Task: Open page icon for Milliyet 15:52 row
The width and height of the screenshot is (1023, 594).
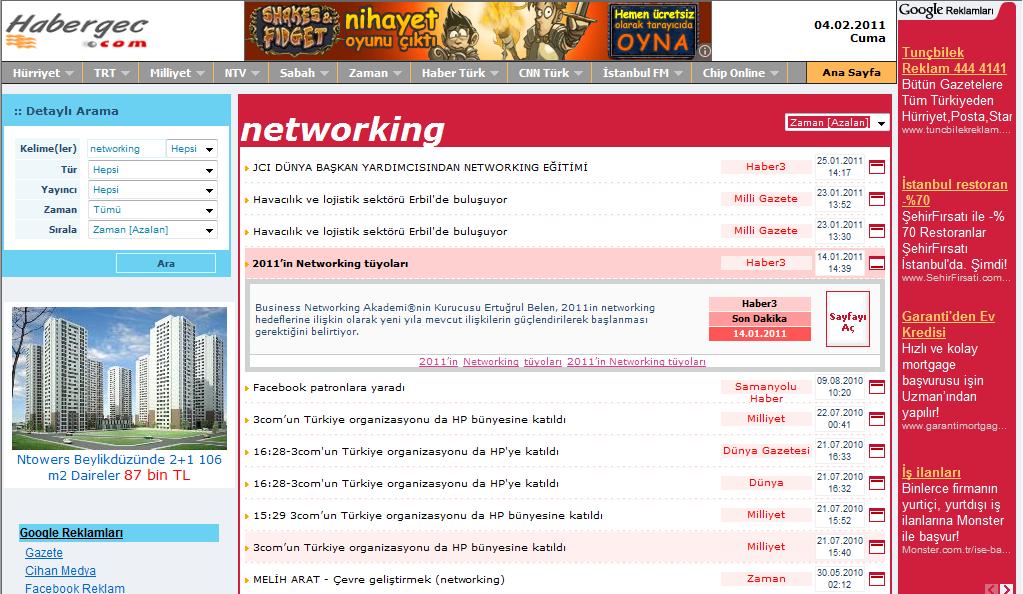Action: click(877, 515)
